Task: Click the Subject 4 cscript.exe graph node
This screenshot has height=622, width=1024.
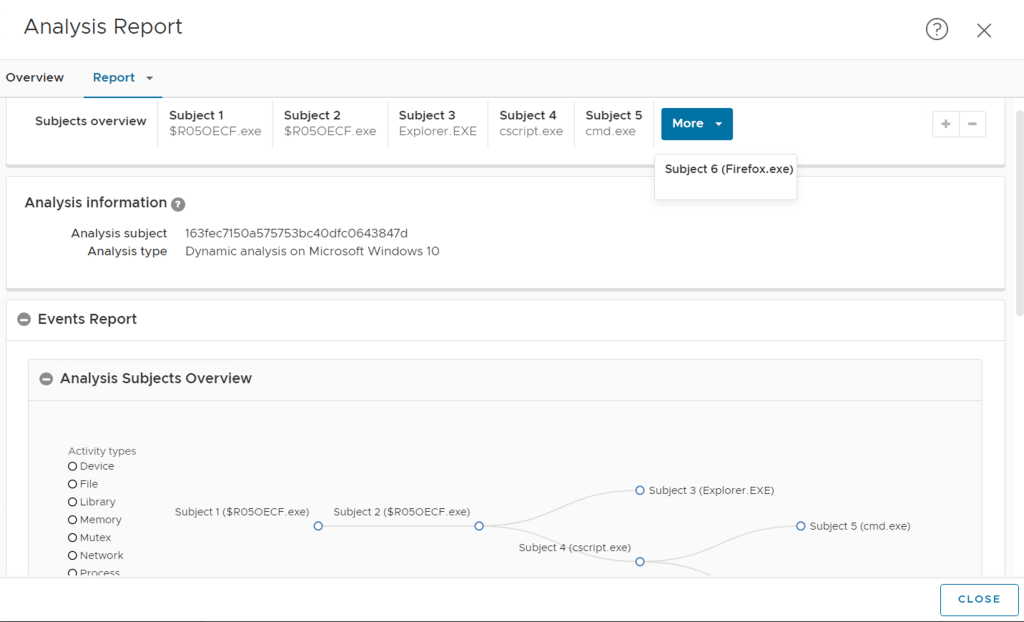Action: [x=640, y=562]
